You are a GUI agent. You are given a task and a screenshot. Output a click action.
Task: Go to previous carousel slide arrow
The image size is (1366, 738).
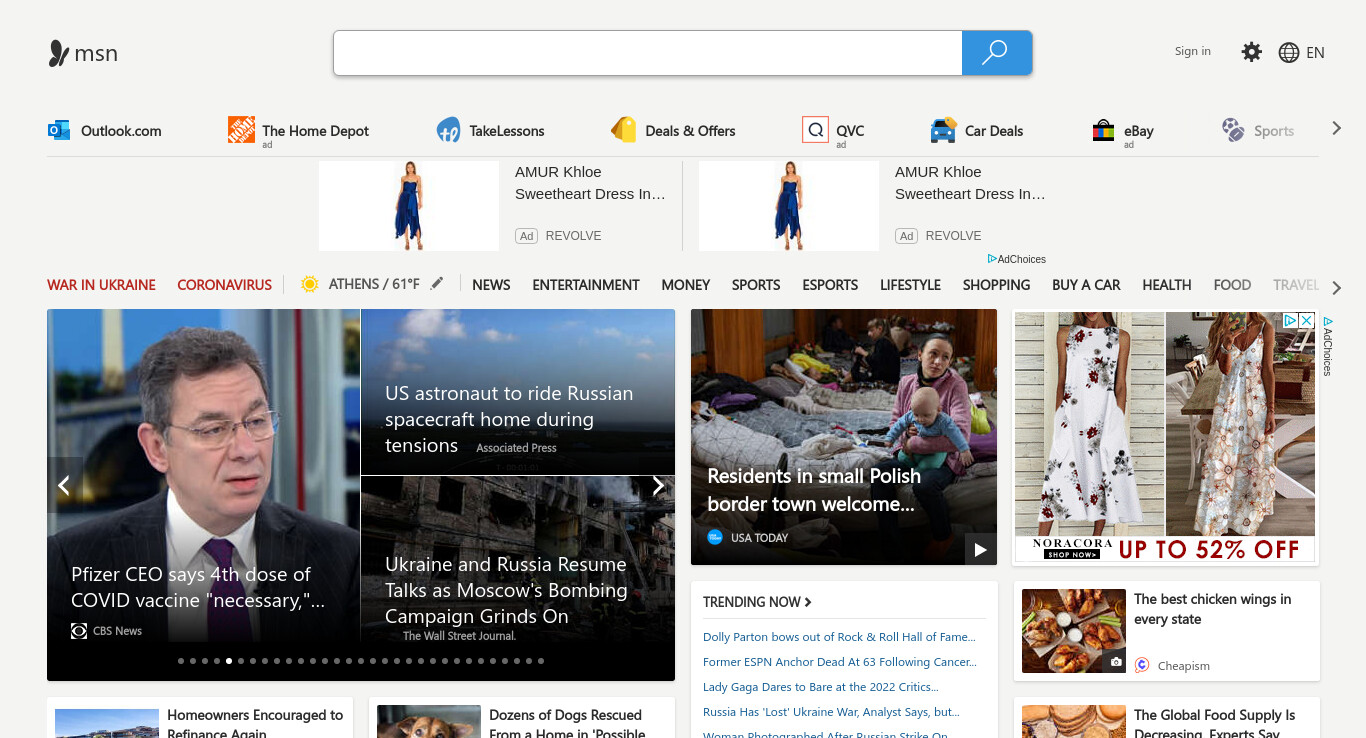64,485
